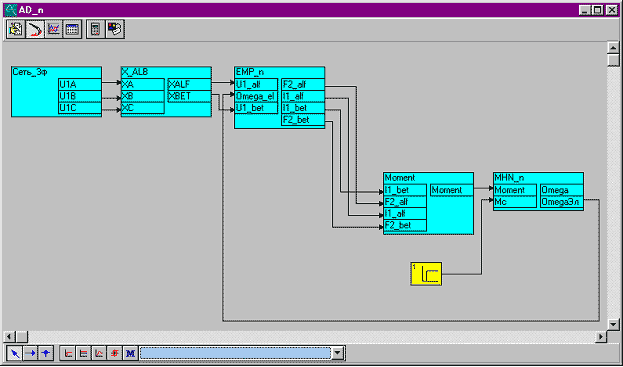Screen dimensions: 623x367
Task: Select the diagonal arrow pointer tool
Action: click(15, 353)
